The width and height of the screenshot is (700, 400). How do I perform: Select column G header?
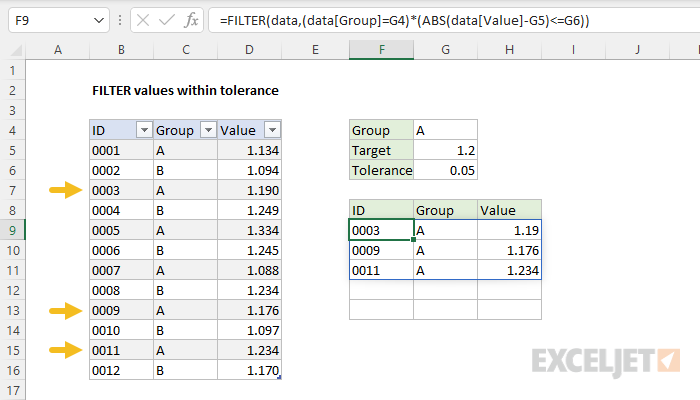click(x=446, y=50)
